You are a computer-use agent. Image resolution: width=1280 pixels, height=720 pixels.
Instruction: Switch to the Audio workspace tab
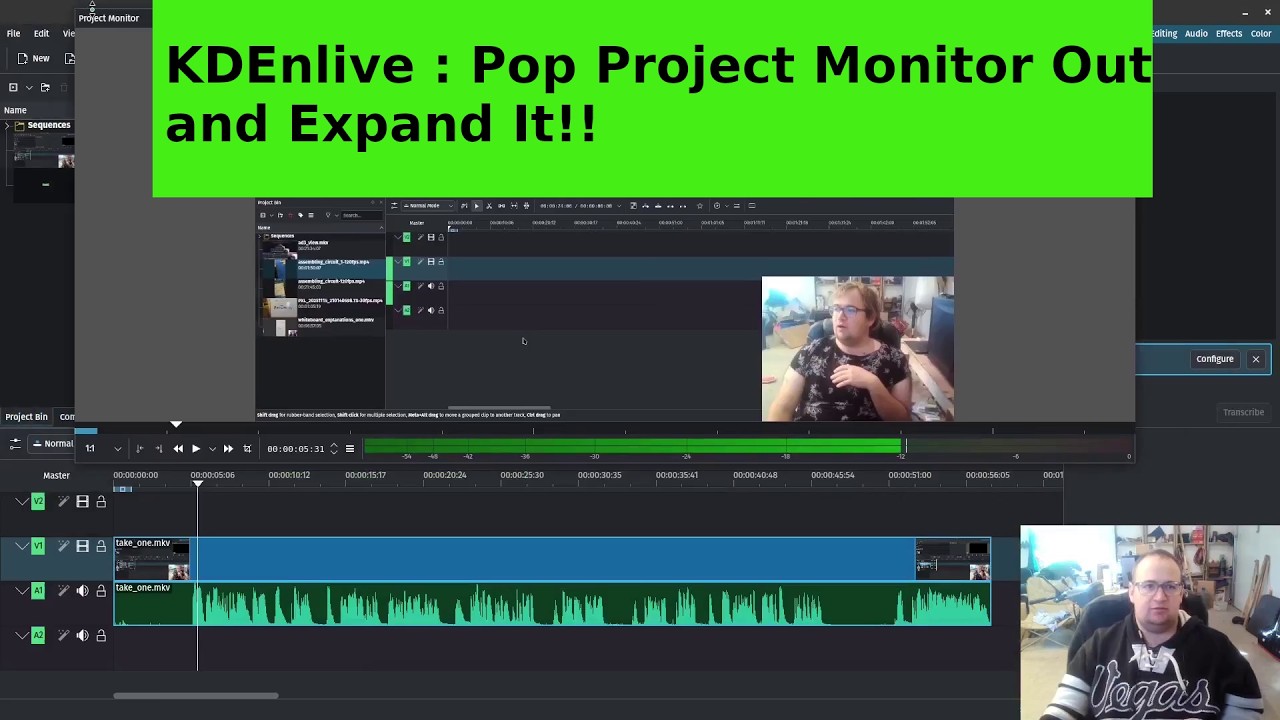pos(1196,34)
